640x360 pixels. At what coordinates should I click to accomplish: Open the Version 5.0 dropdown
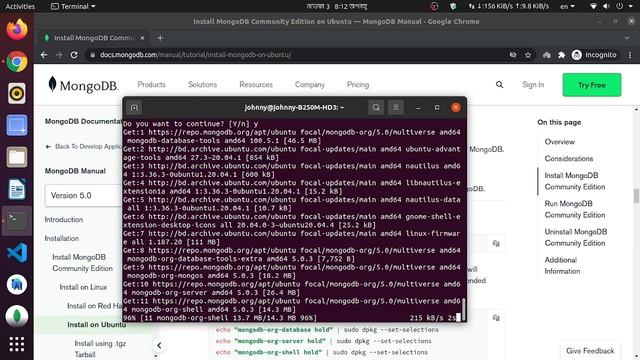[84, 196]
